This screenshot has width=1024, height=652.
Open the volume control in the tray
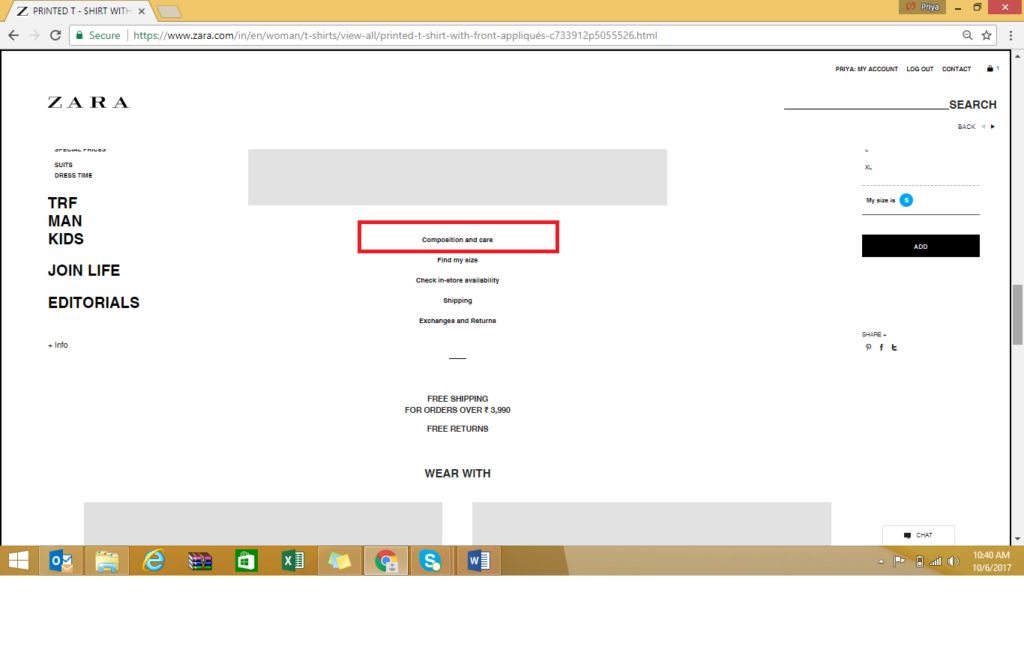point(953,561)
